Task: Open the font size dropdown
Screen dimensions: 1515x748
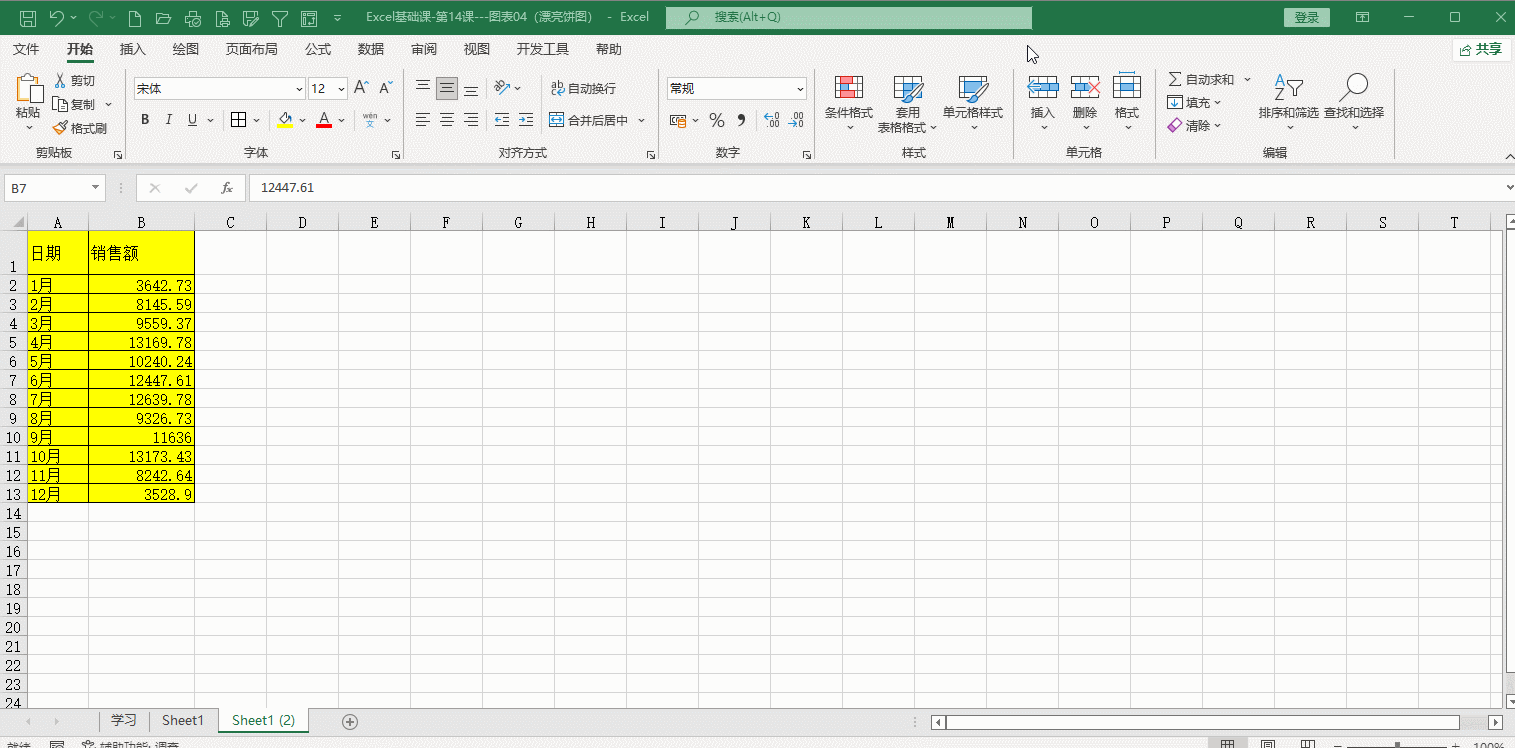Action: [x=342, y=89]
